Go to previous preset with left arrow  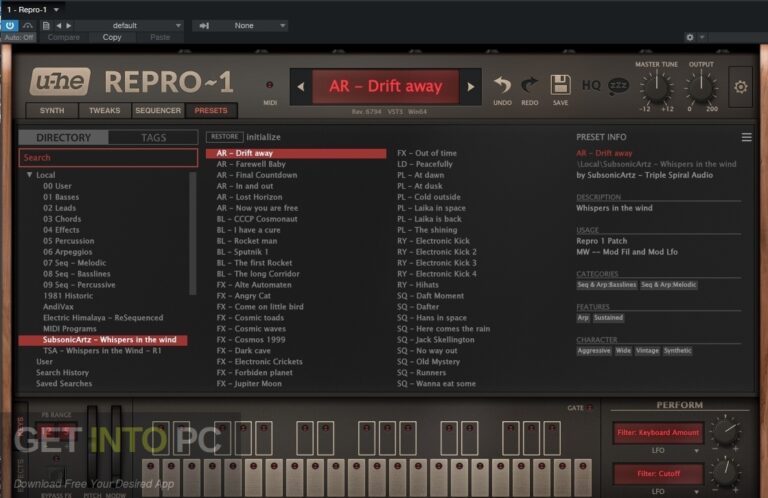tap(301, 87)
